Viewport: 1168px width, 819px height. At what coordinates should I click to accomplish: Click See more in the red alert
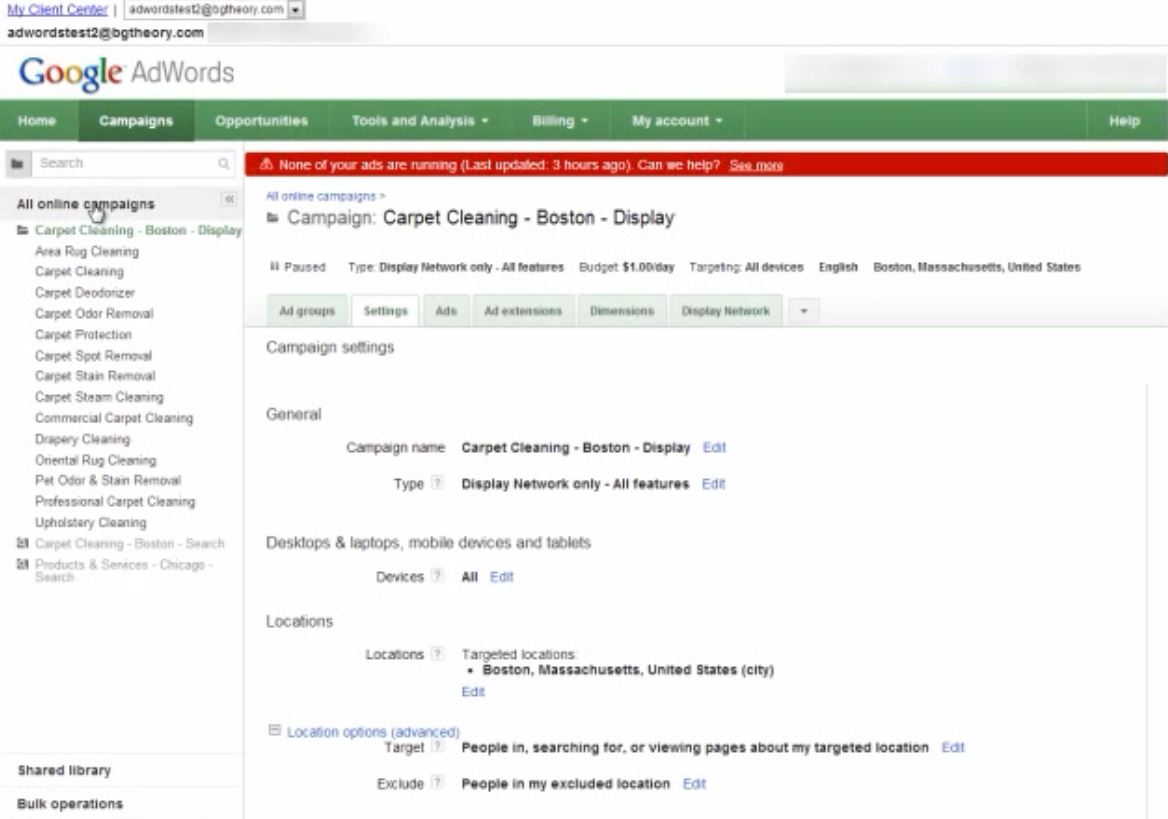coord(756,165)
